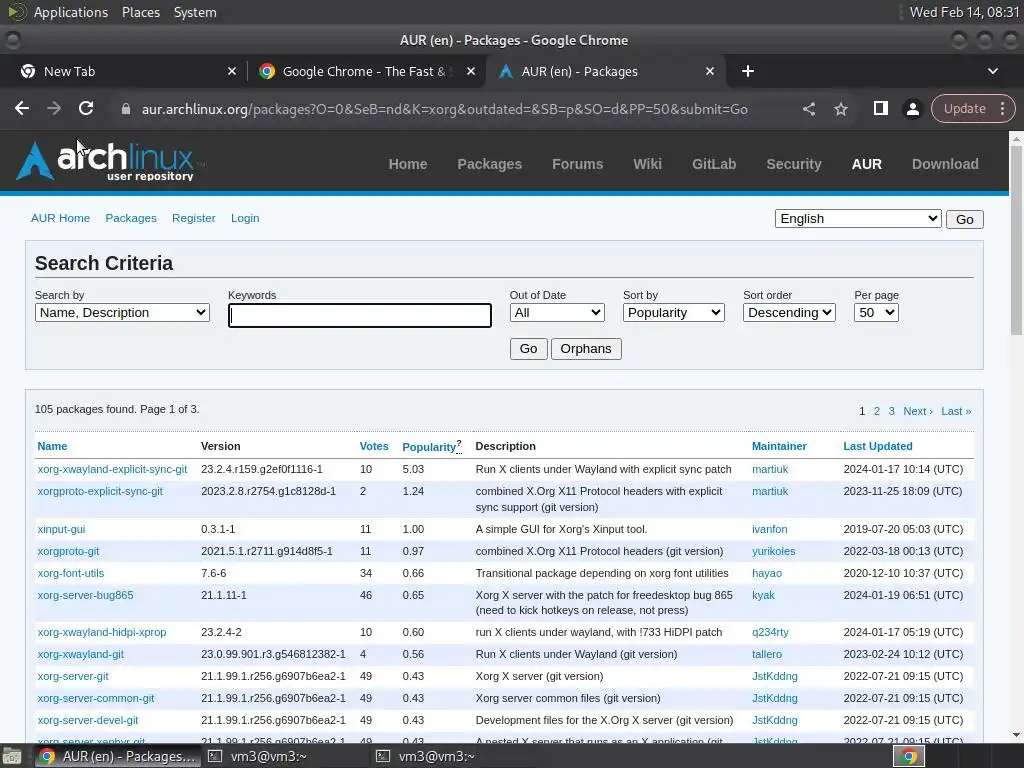The image size is (1024, 768).
Task: Click the Register link
Action: pyautogui.click(x=193, y=218)
